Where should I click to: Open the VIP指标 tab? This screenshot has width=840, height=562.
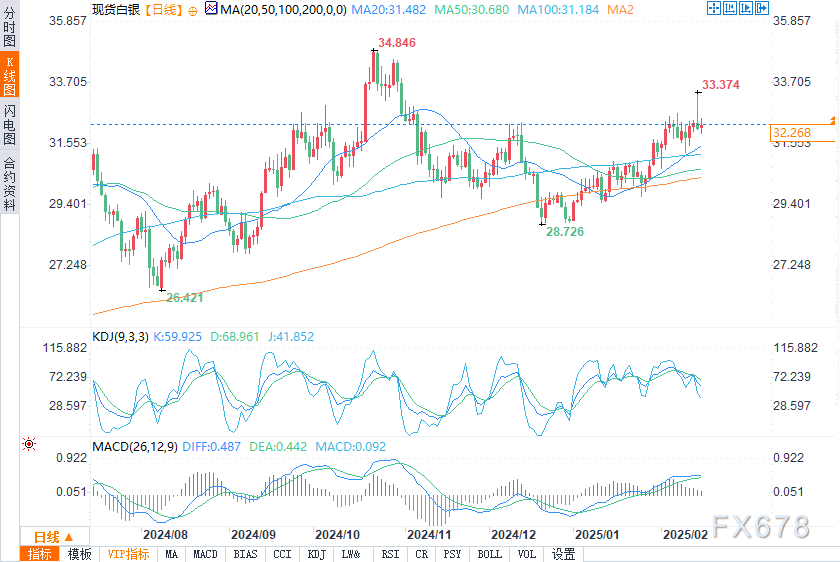click(127, 554)
